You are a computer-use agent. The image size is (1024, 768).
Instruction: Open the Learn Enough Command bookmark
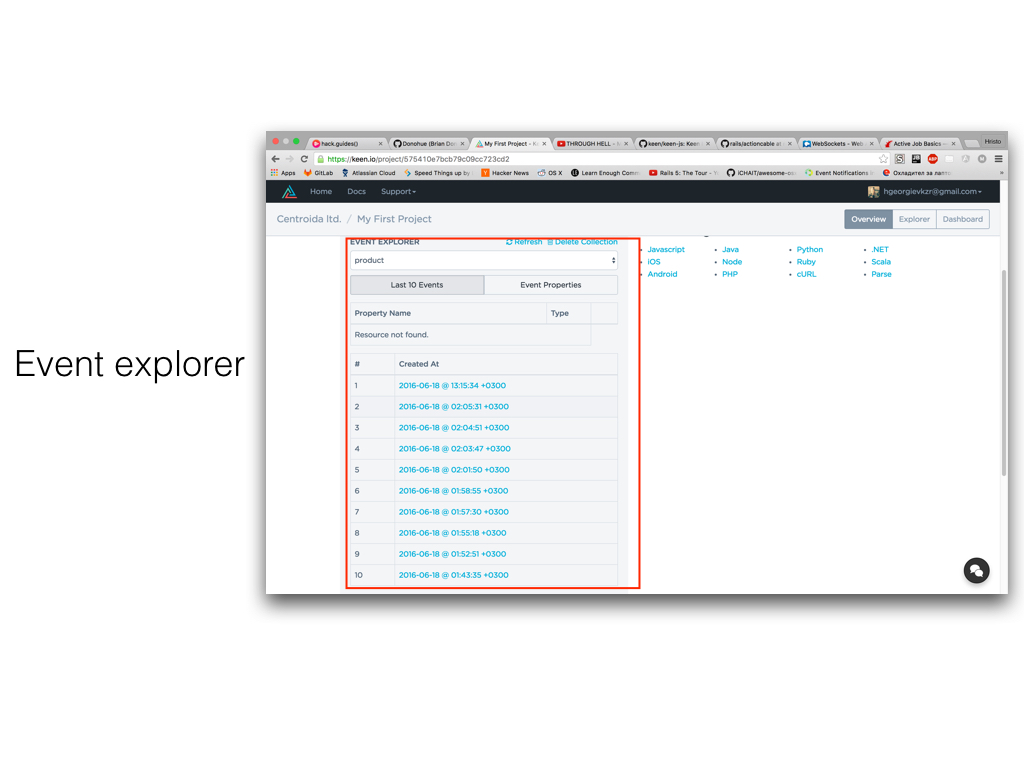point(605,173)
